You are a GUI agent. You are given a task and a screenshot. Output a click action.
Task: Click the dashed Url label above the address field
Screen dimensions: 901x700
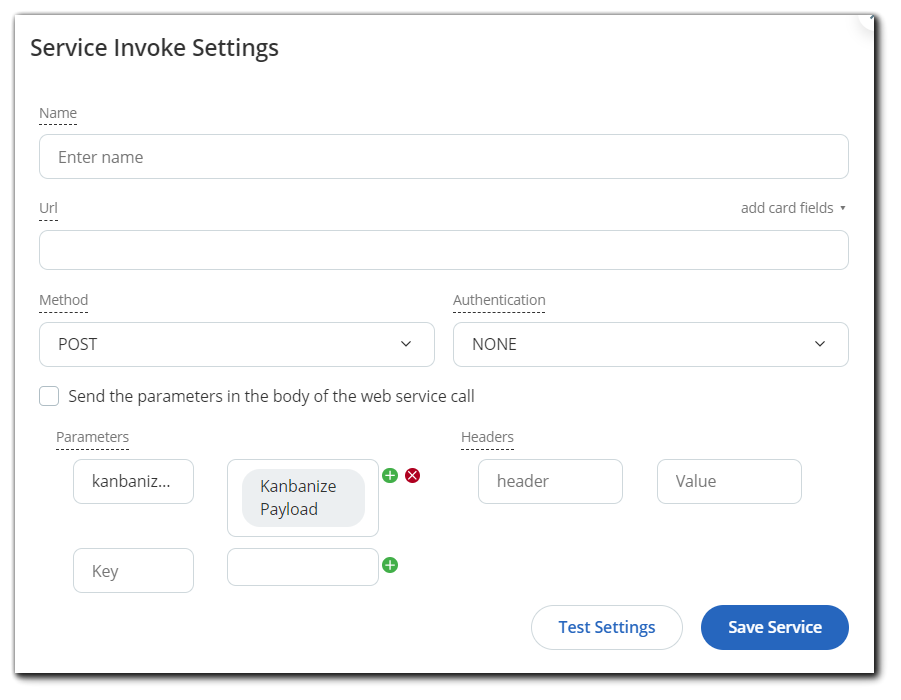pyautogui.click(x=48, y=208)
